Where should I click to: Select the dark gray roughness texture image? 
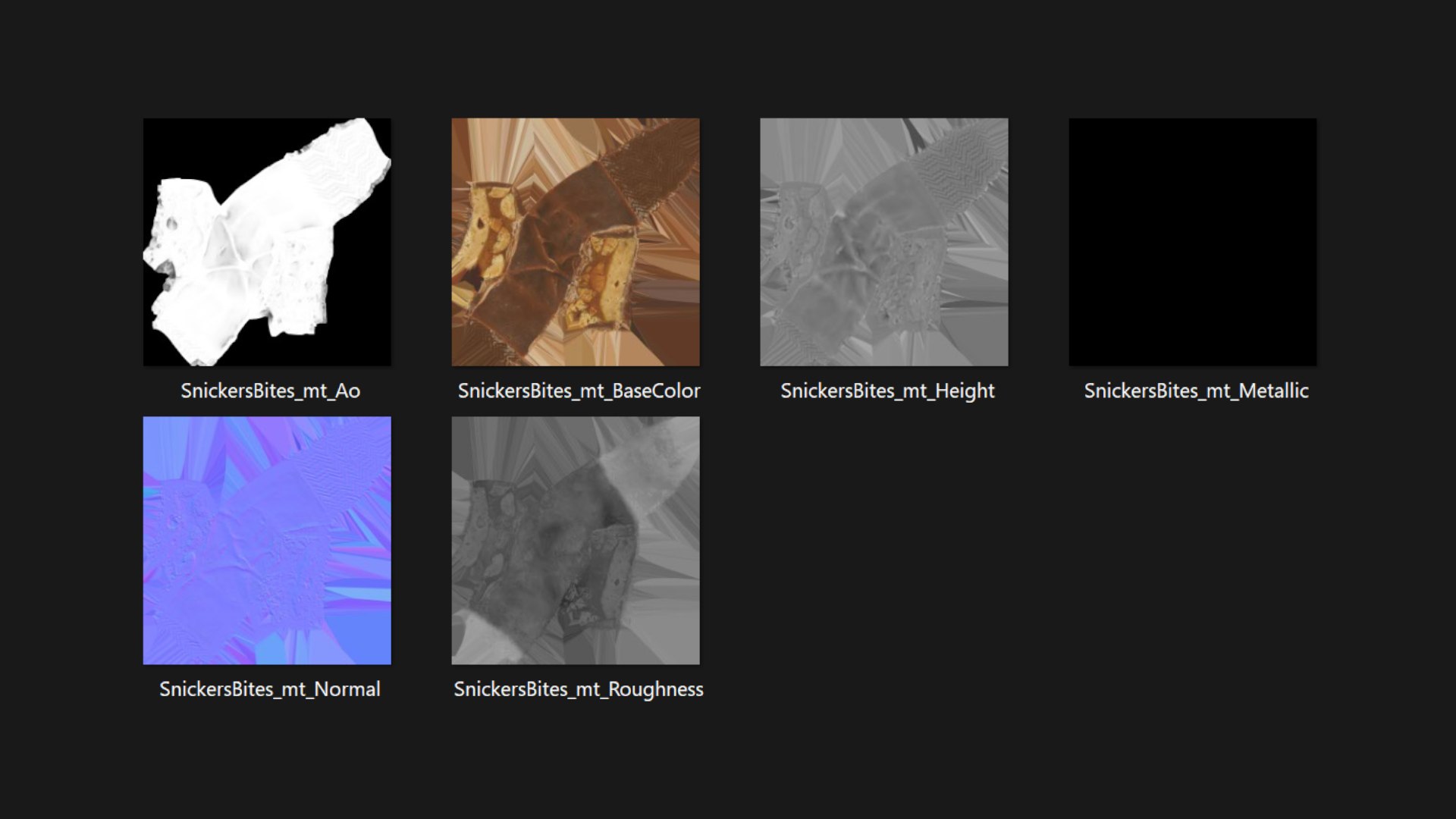tap(576, 541)
